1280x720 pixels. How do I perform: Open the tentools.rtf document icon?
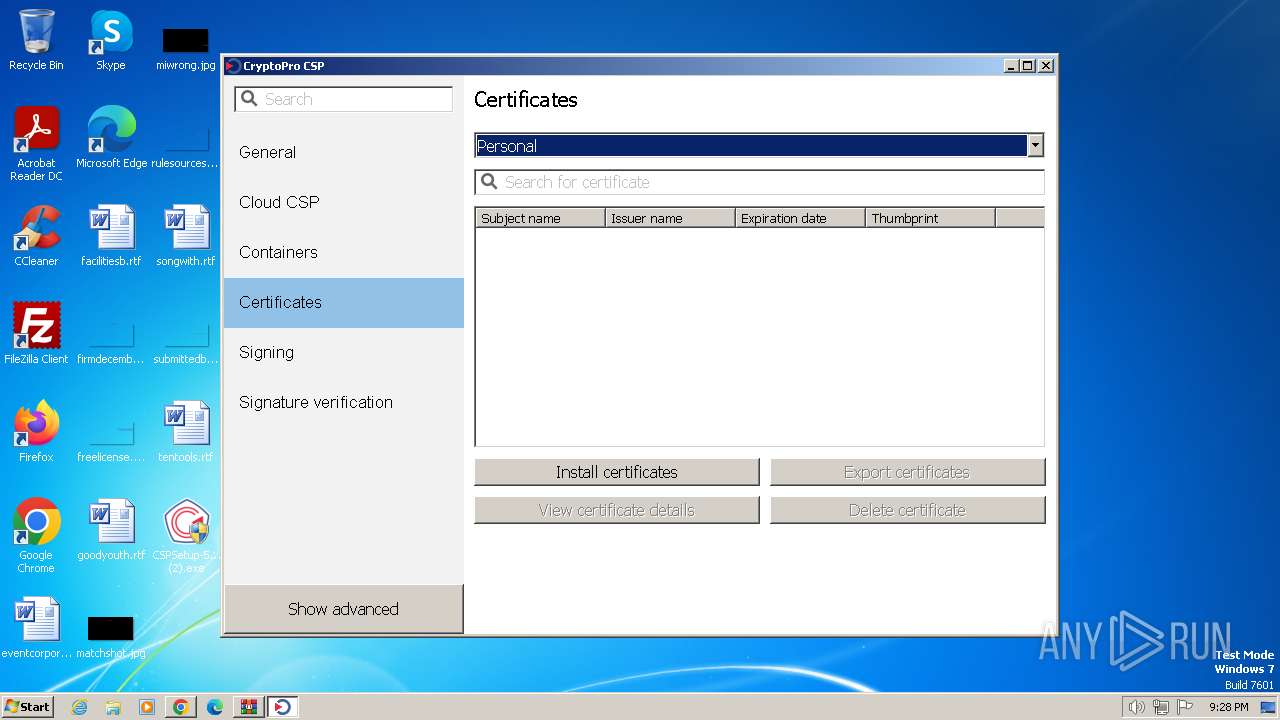click(186, 432)
